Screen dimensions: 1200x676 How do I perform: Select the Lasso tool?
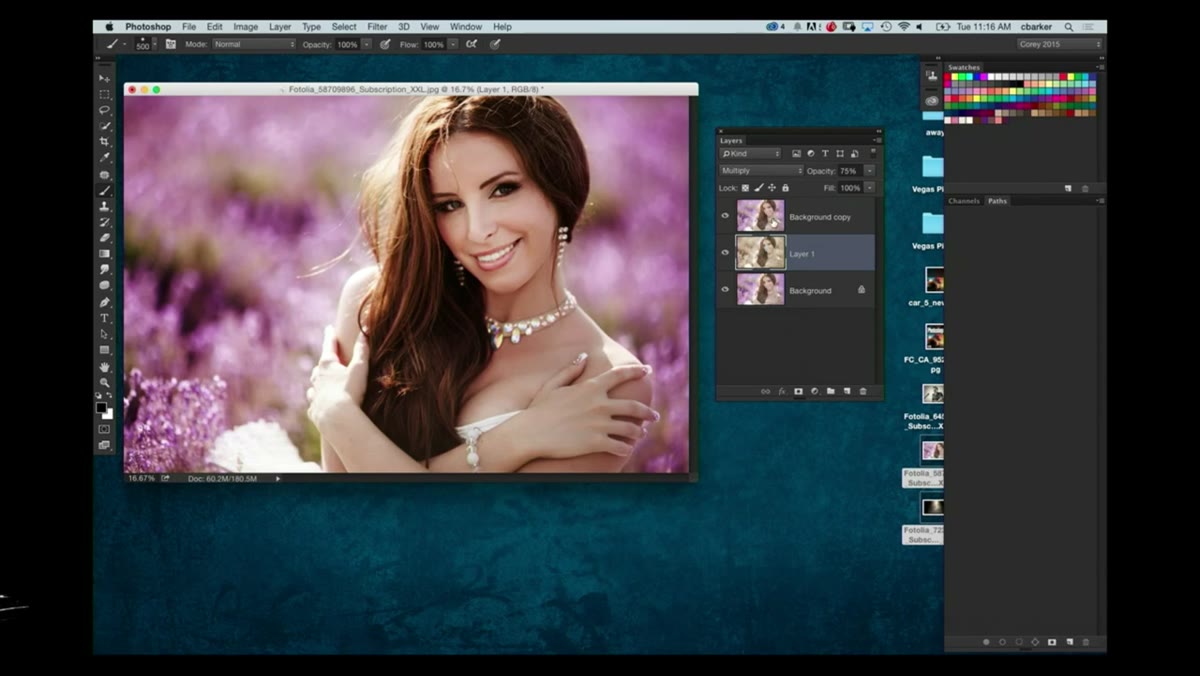104,110
